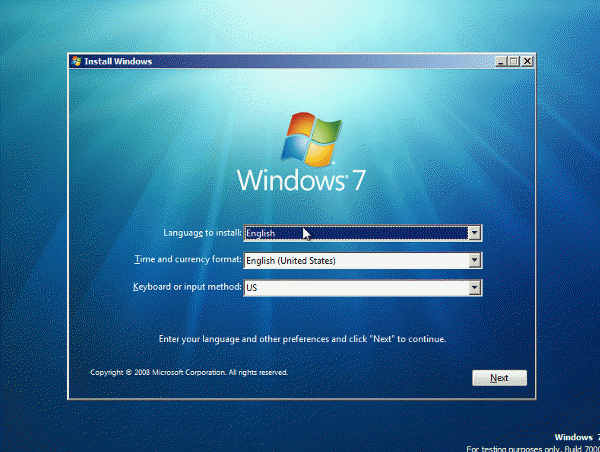Click the Microsoft copyright notice text
The image size is (600, 452).
(x=189, y=372)
